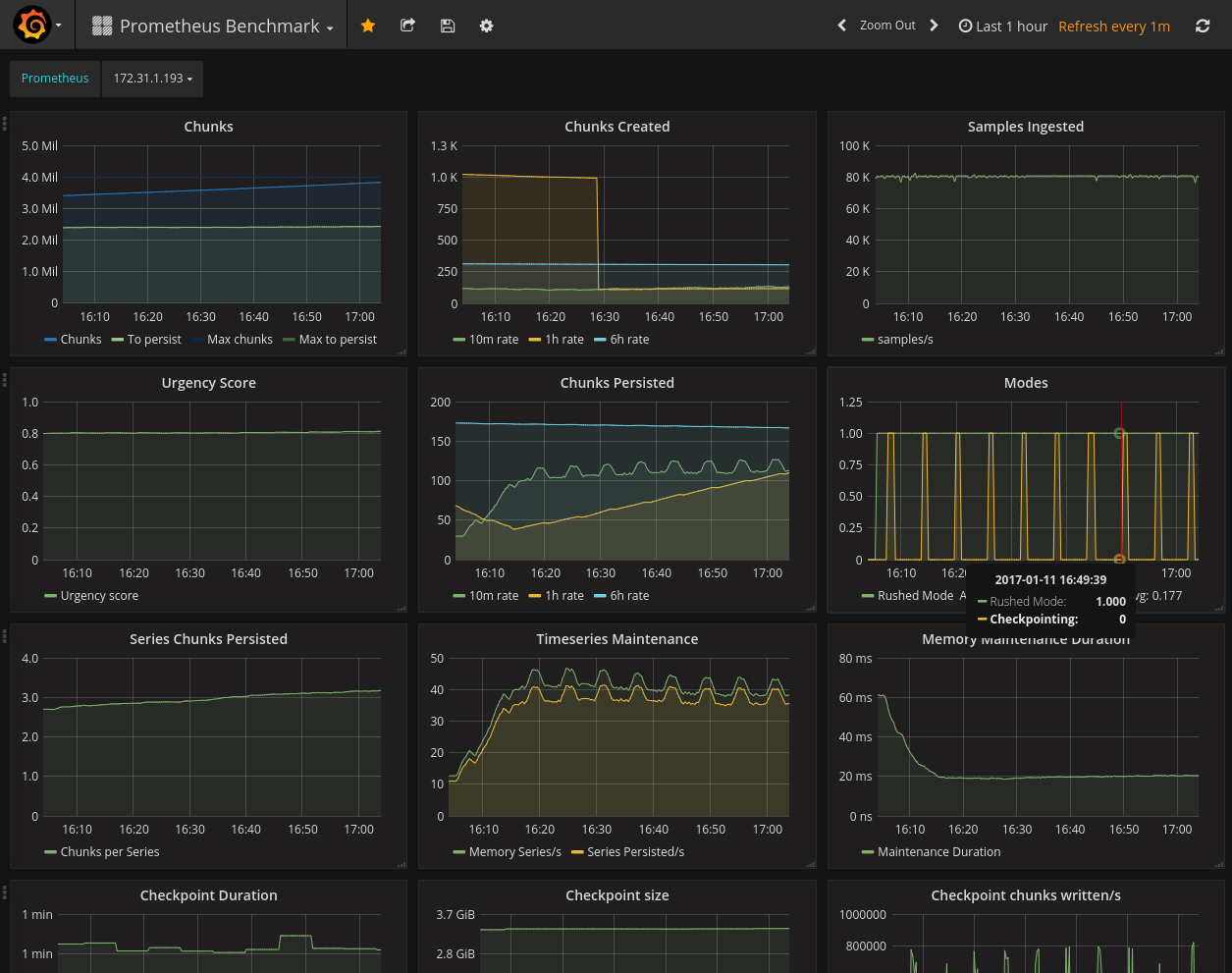Open dashboard settings gear icon
Image resolution: width=1232 pixels, height=973 pixels.
pyautogui.click(x=486, y=26)
